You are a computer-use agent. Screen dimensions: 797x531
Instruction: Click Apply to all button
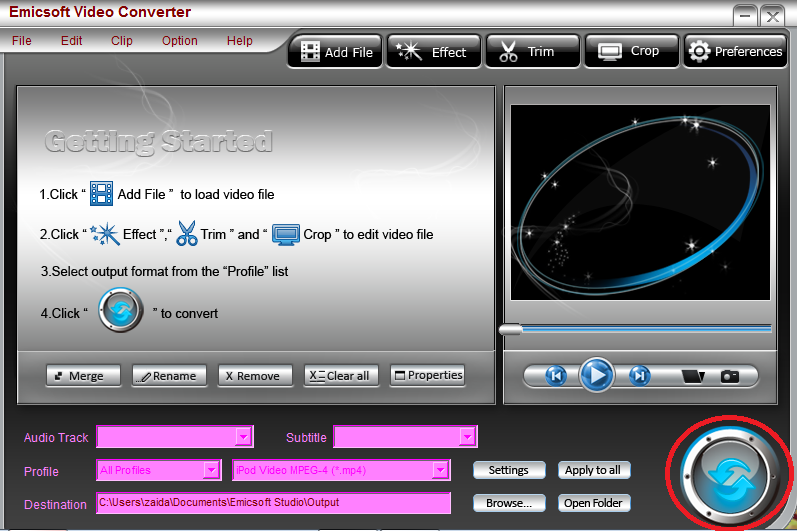click(593, 470)
